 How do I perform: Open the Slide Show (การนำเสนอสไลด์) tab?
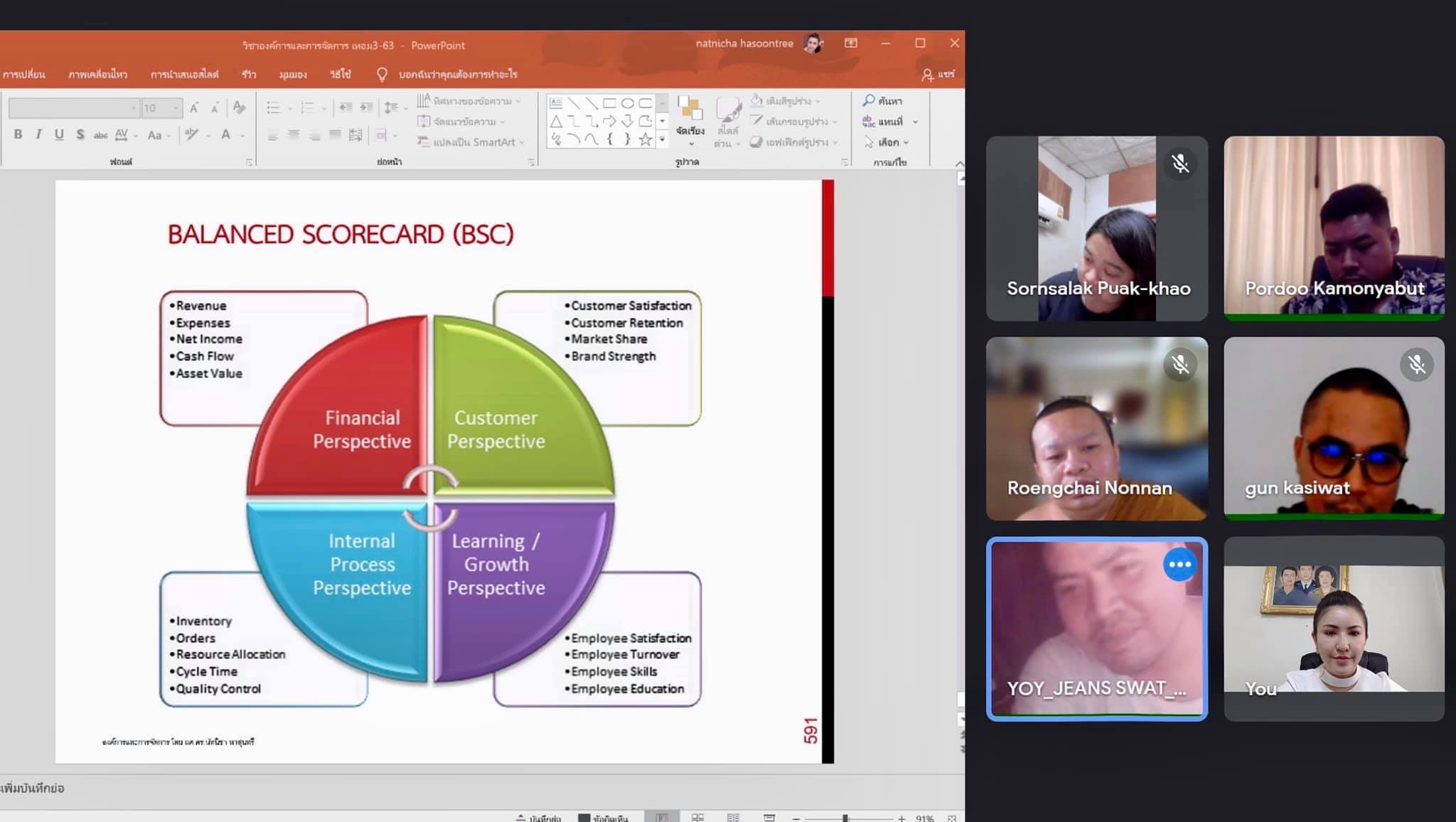184,74
